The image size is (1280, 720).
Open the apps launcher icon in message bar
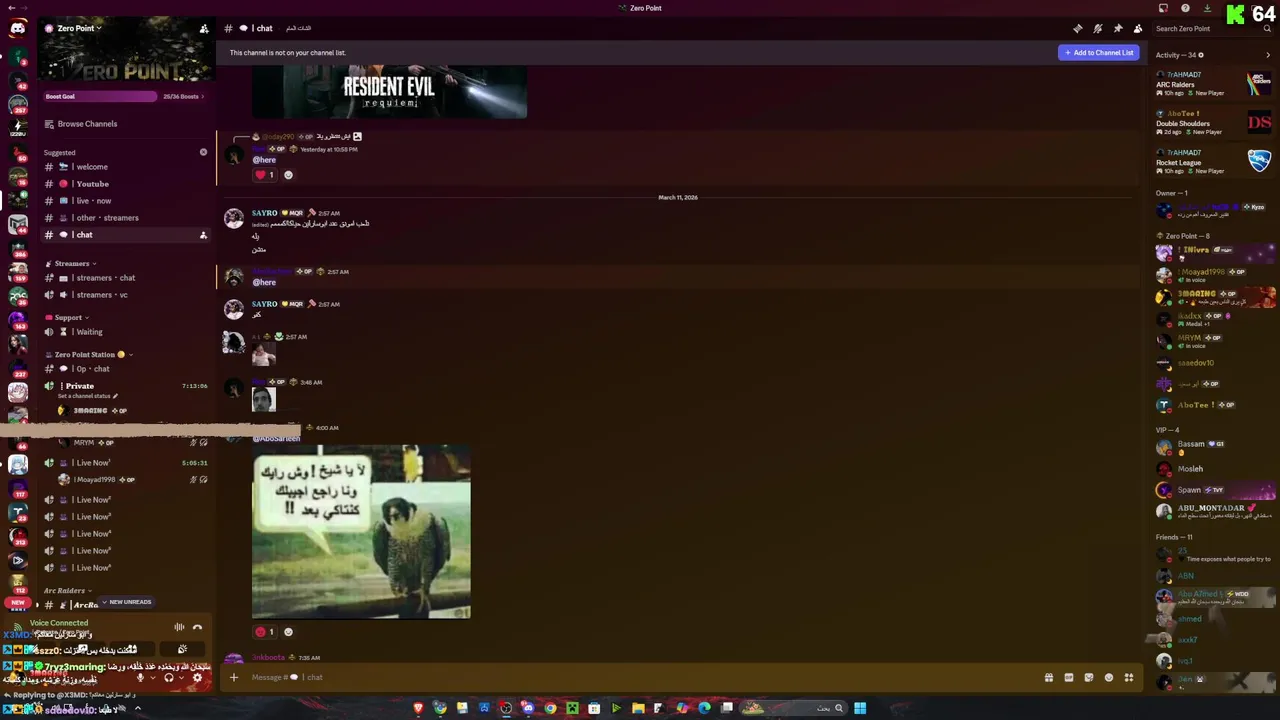1128,677
